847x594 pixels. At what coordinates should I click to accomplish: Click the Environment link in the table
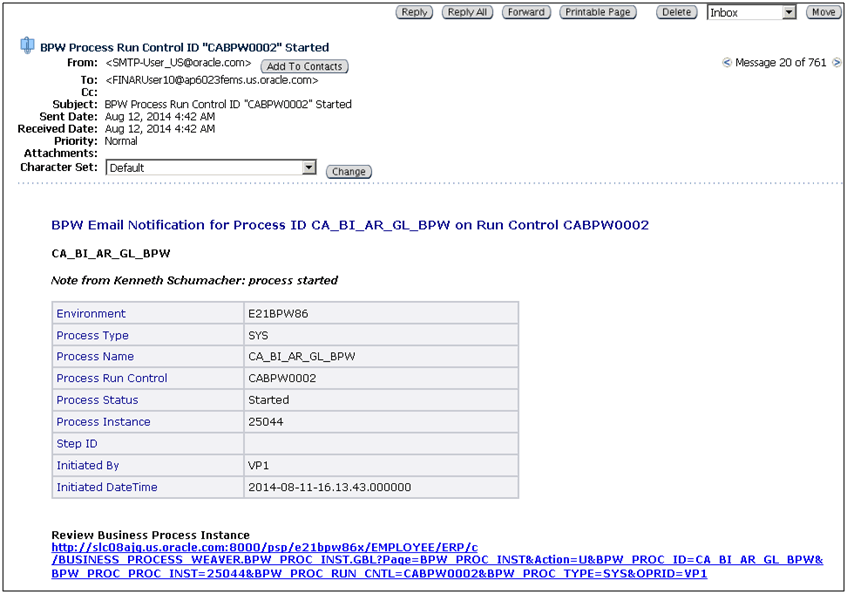pyautogui.click(x=91, y=313)
